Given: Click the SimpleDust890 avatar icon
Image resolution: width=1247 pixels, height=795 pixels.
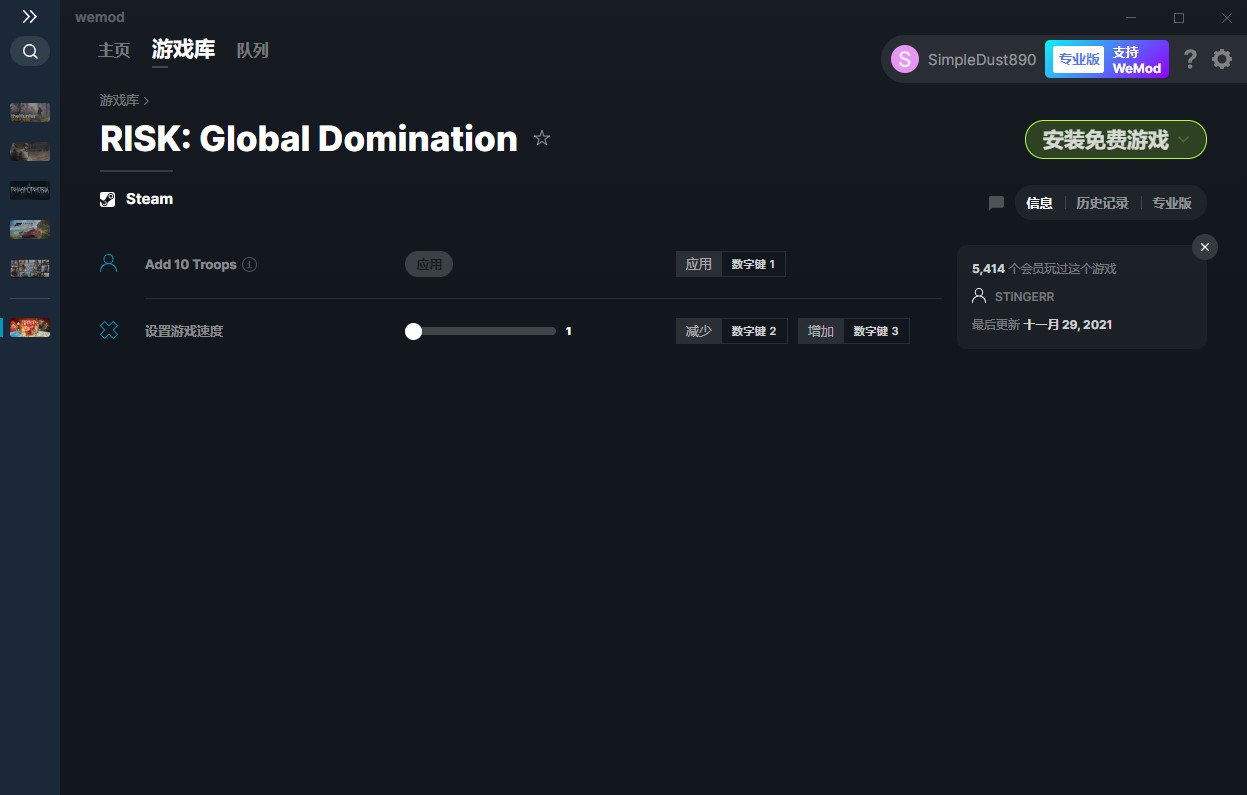Looking at the screenshot, I should click(905, 59).
